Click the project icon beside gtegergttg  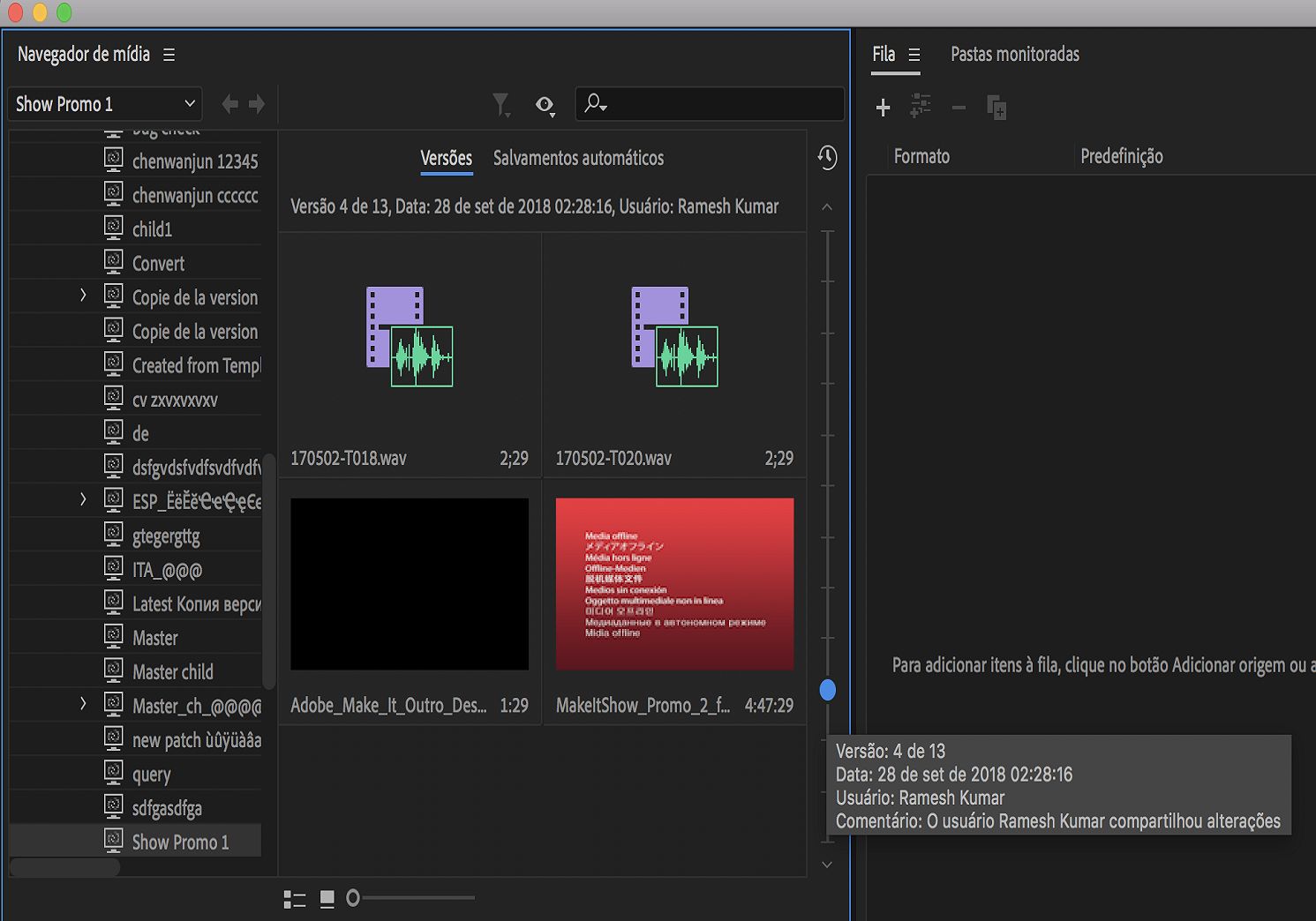click(x=114, y=534)
